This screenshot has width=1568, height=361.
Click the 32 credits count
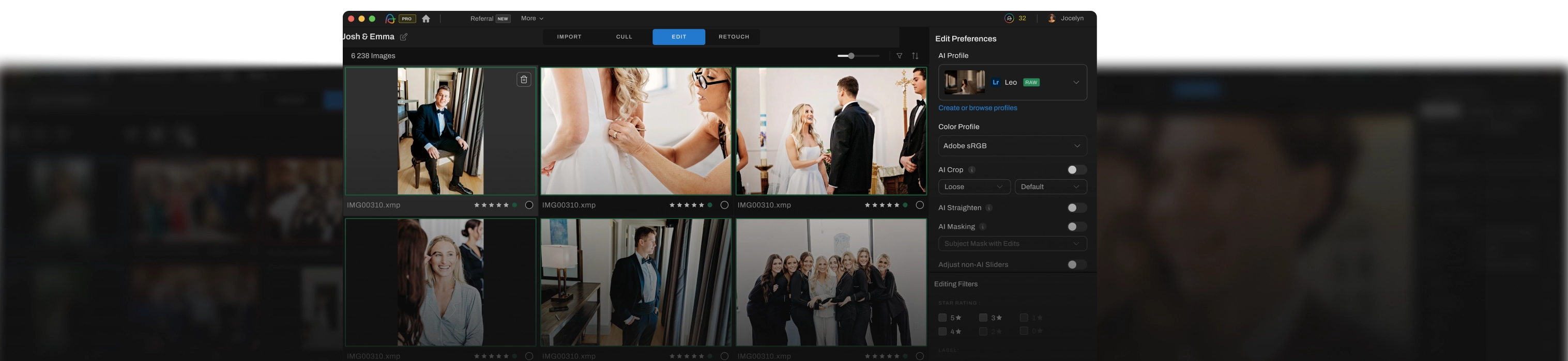[1022, 18]
